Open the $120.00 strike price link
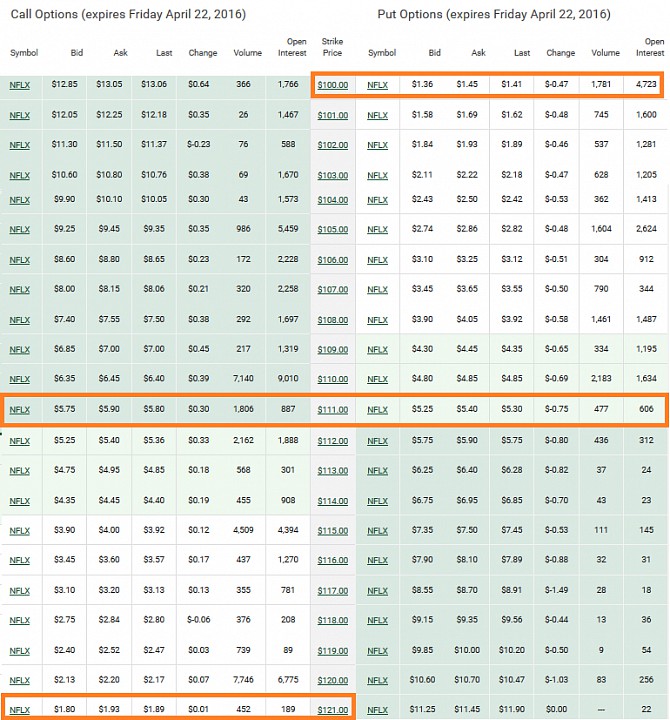 (332, 680)
